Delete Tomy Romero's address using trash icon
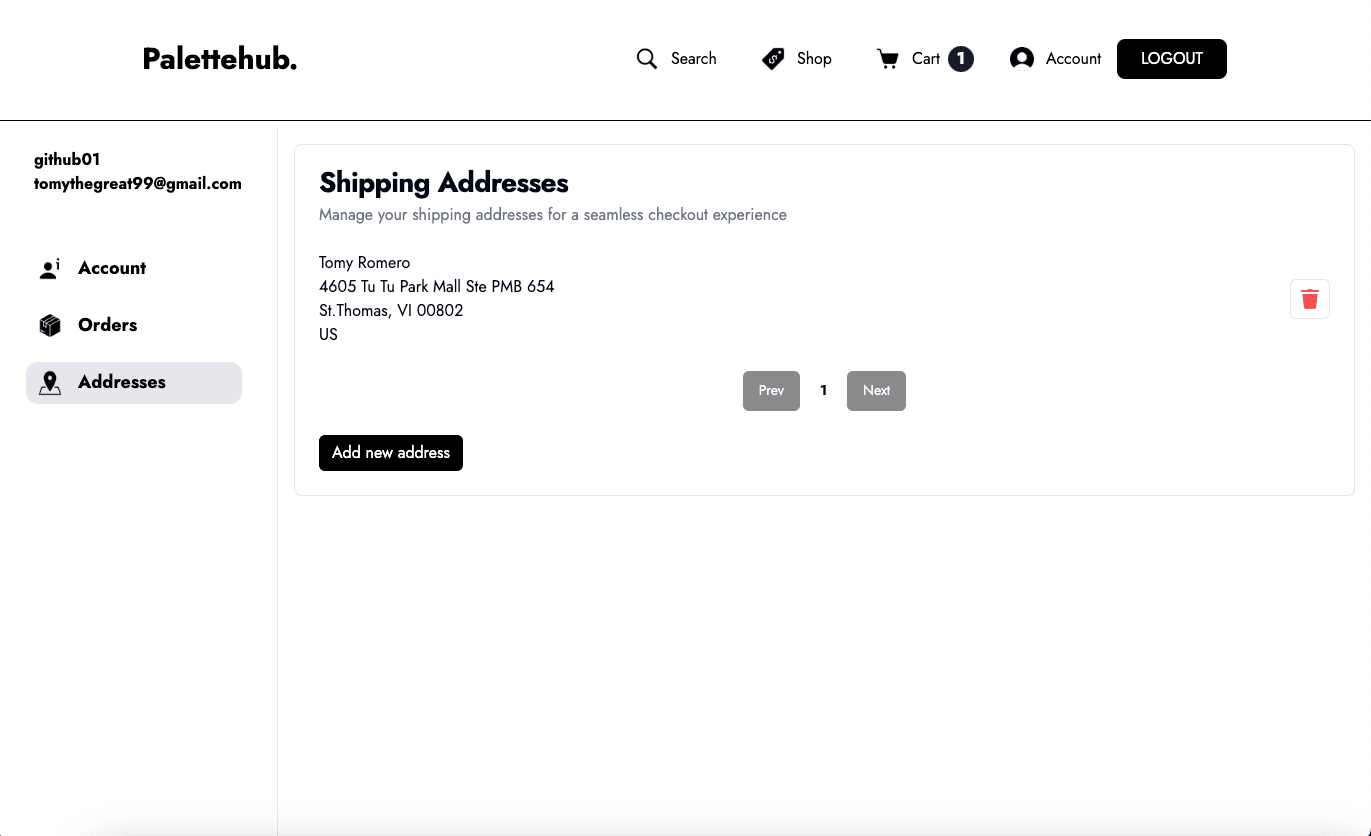This screenshot has height=836, width=1371. pos(1309,299)
